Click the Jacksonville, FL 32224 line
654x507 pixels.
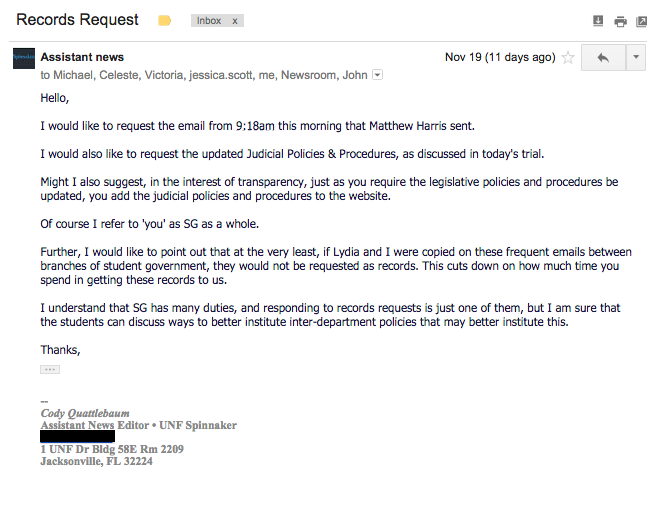click(x=96, y=461)
